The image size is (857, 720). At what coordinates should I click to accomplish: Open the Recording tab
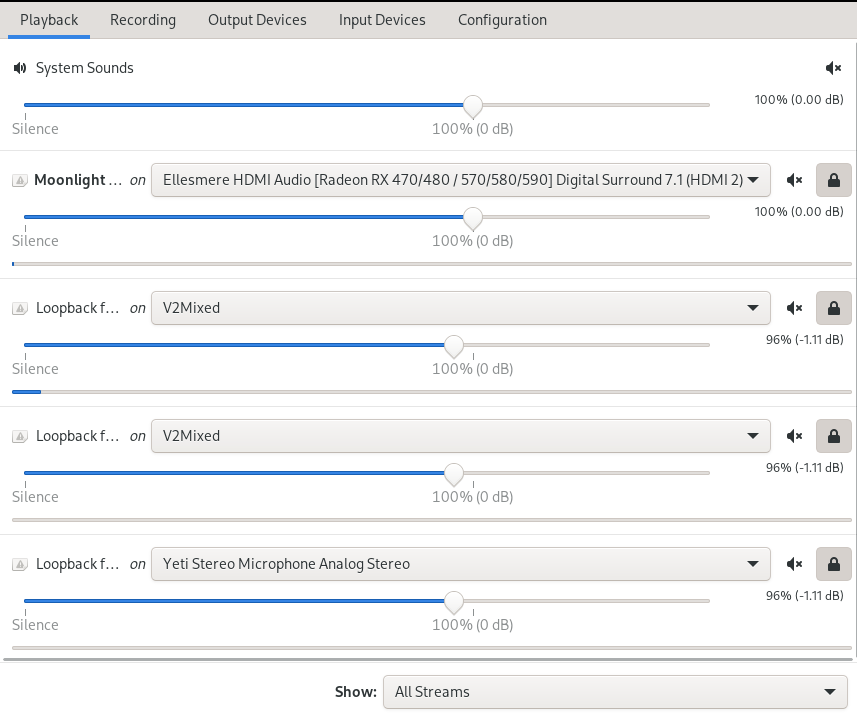(143, 20)
